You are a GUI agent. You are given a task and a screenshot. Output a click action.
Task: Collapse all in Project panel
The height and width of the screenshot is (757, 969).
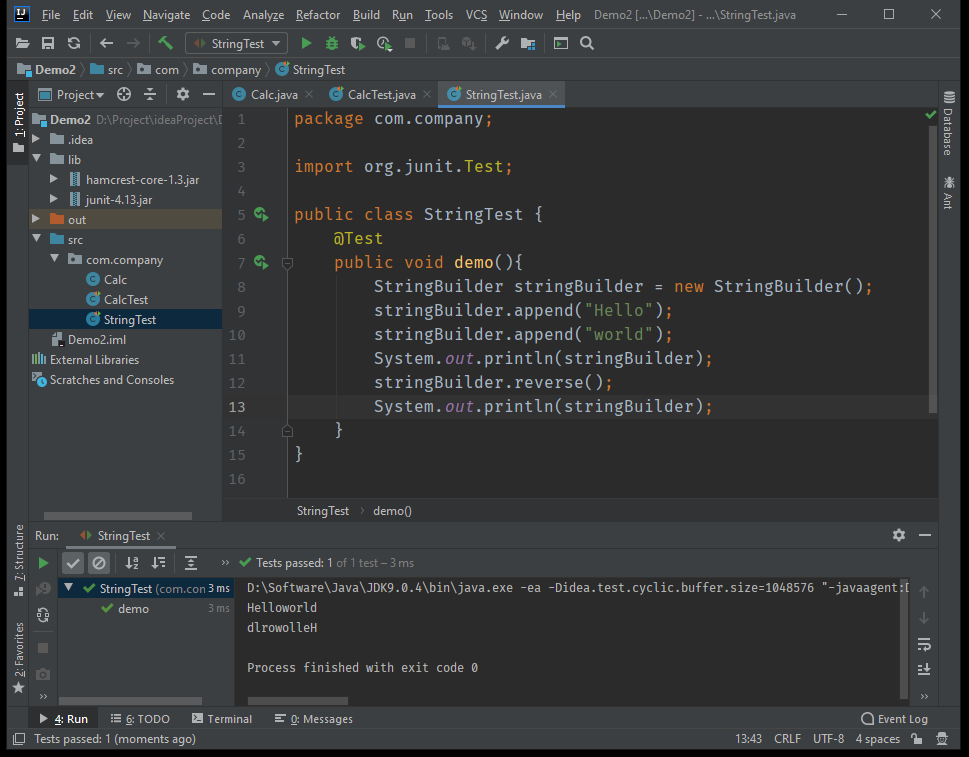click(150, 94)
